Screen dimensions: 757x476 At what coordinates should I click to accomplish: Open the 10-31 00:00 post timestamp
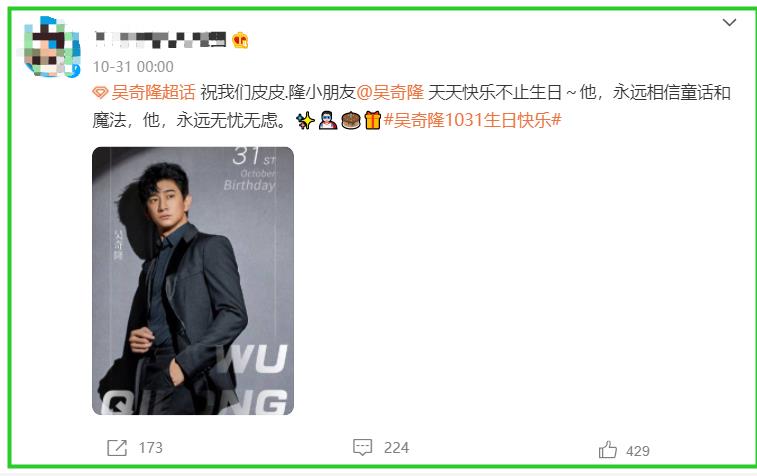coord(133,67)
